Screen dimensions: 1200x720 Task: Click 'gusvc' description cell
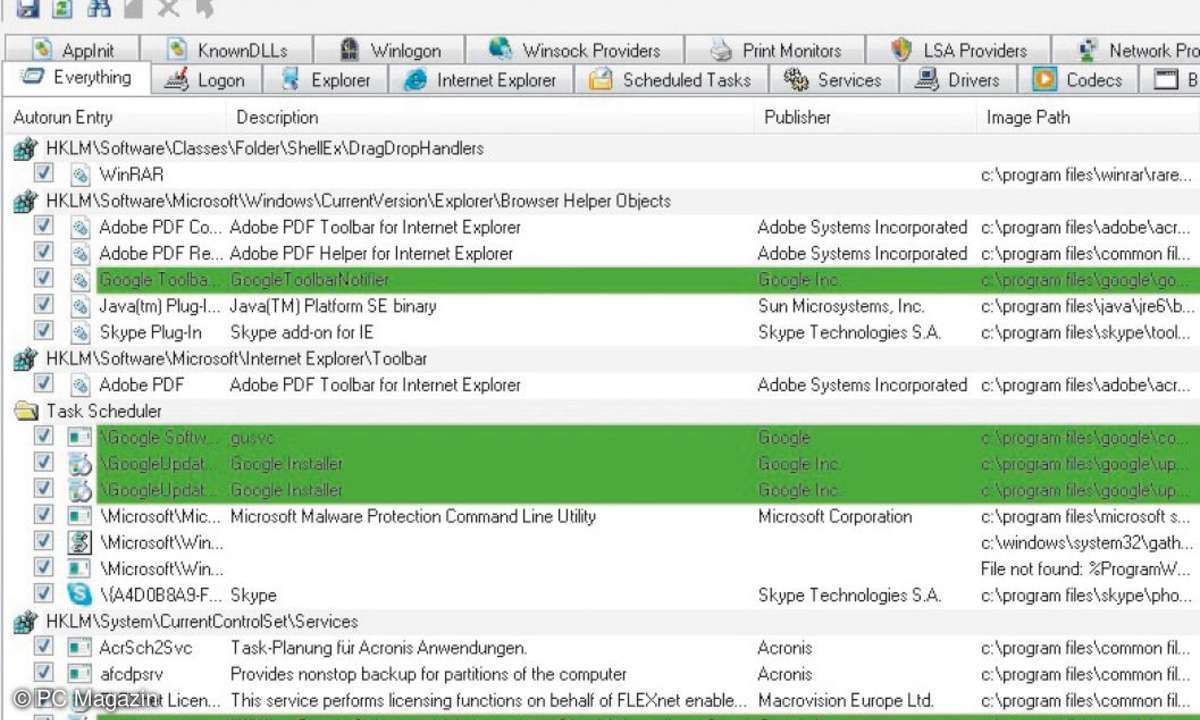[252, 438]
